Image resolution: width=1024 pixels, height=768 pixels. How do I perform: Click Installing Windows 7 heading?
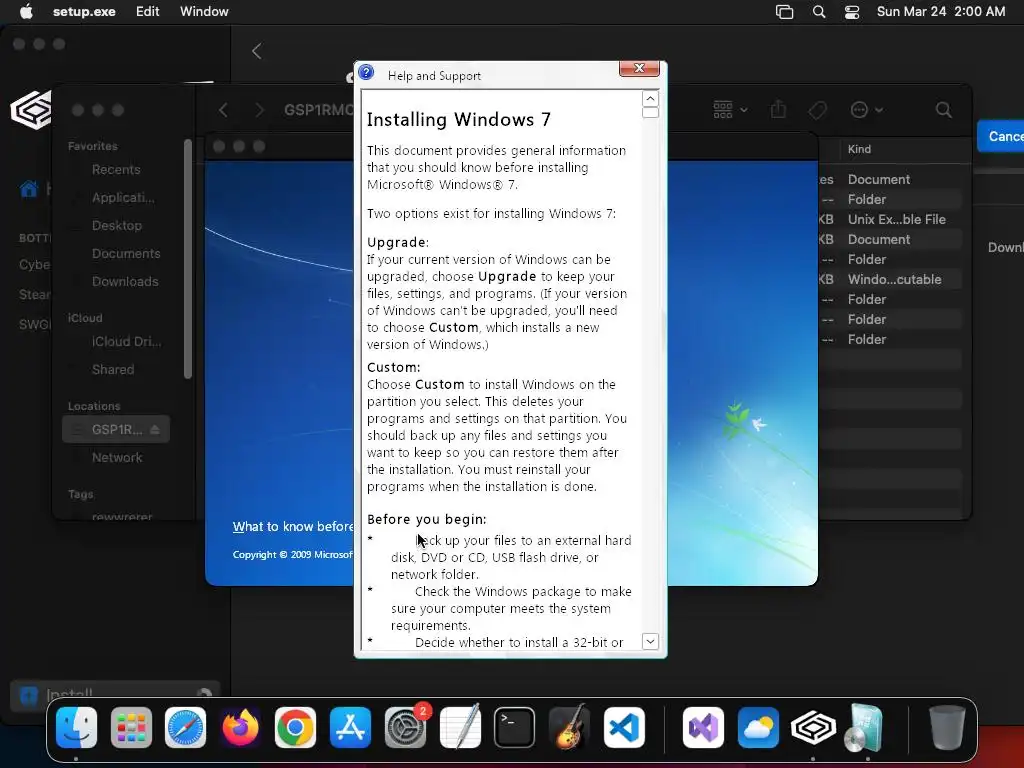pos(458,120)
